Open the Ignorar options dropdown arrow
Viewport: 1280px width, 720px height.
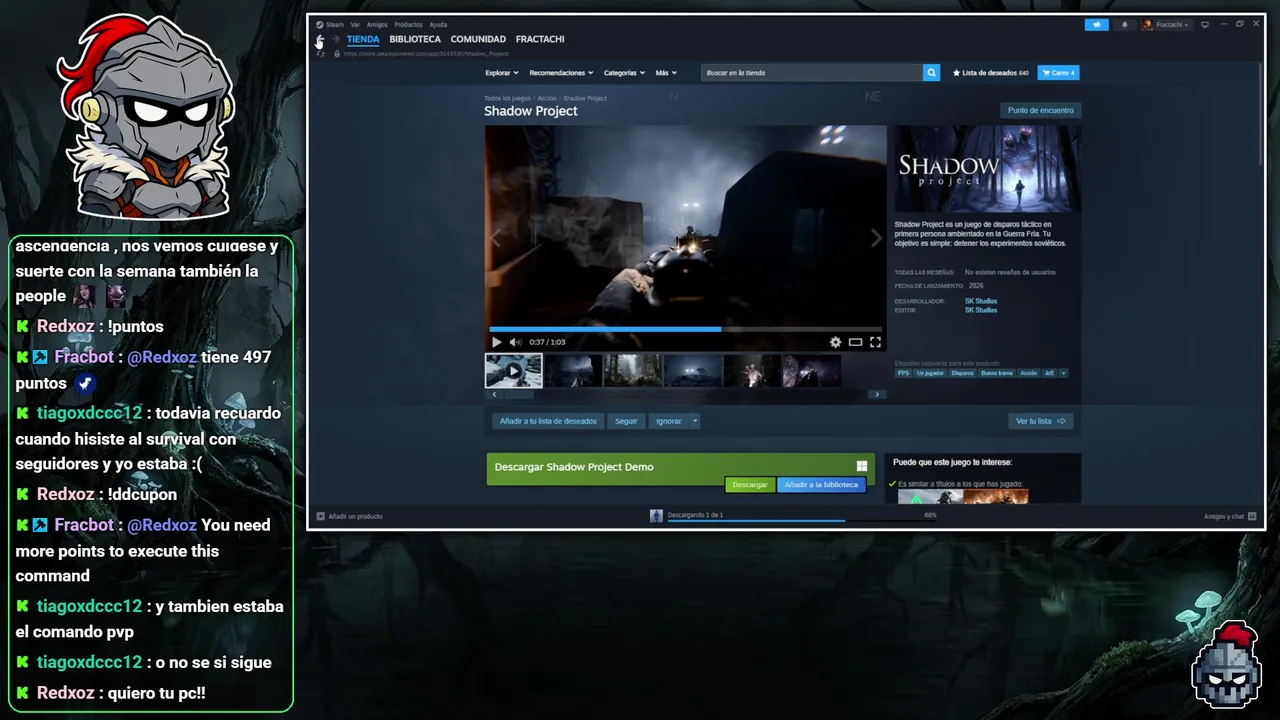[695, 421]
